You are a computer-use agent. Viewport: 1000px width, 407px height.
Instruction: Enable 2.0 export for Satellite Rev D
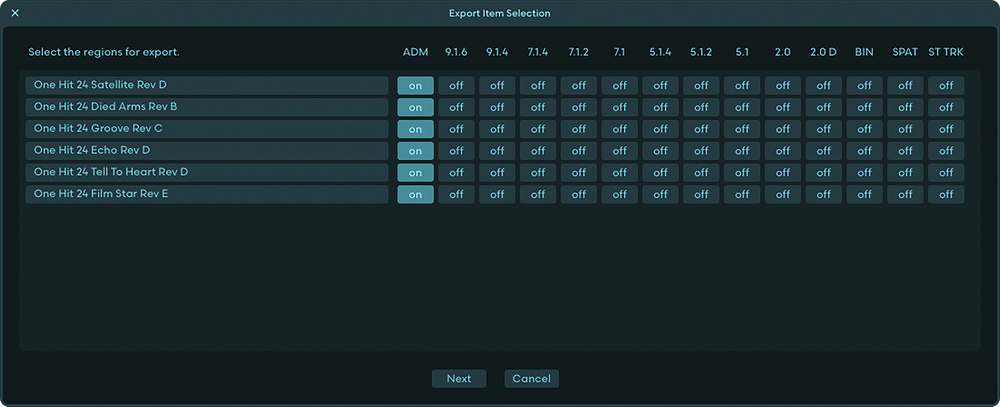click(783, 85)
